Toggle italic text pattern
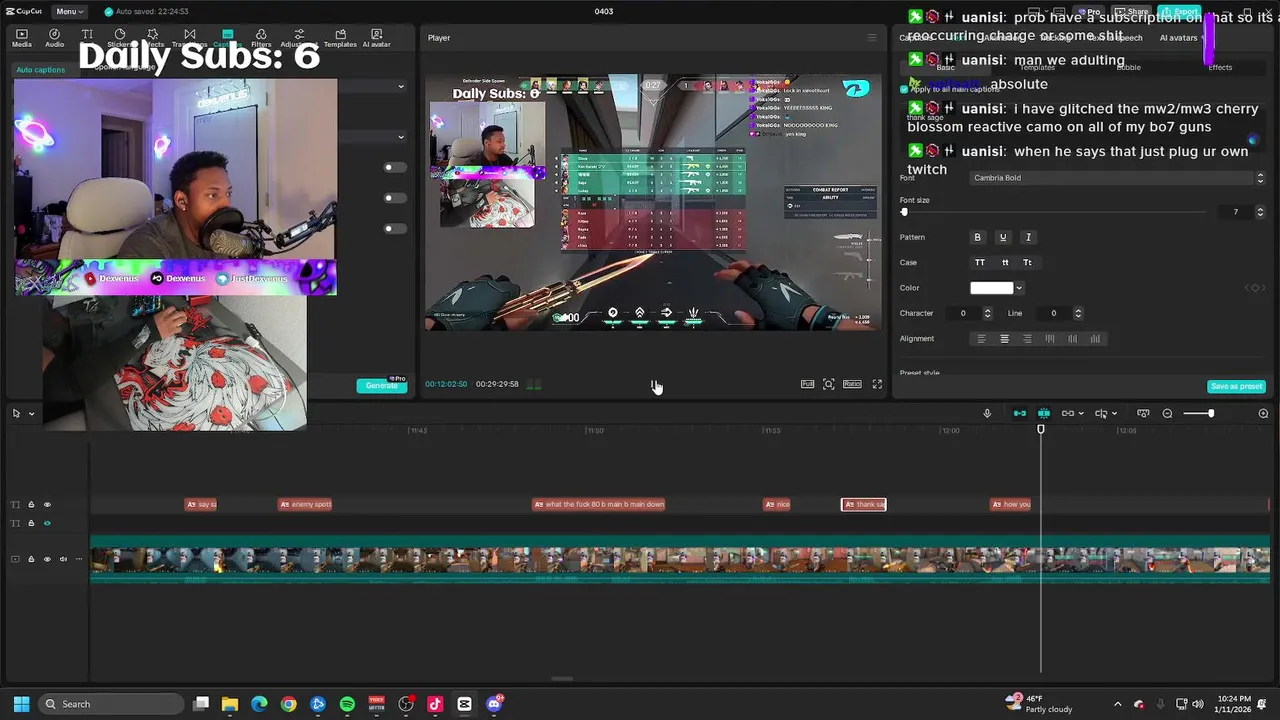 [x=1028, y=237]
